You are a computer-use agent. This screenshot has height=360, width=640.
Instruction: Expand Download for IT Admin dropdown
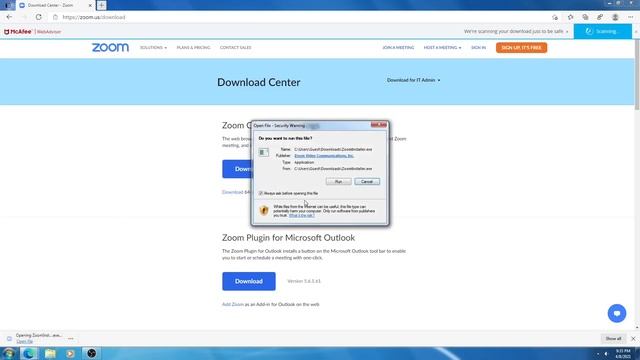(413, 80)
